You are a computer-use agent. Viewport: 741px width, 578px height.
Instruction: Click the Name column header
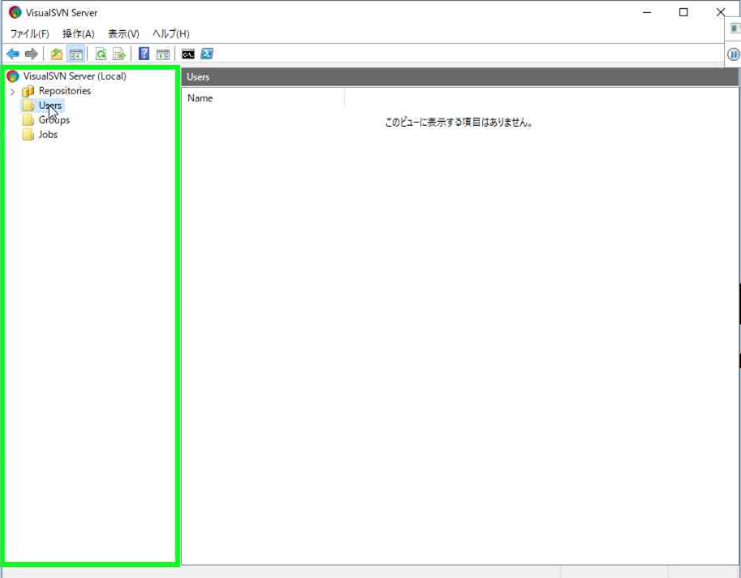[x=263, y=98]
